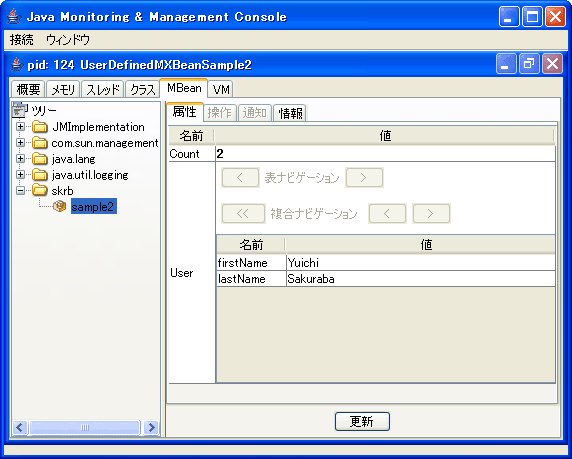Expand the JMImplementation tree node
Screen dimensions: 572x459
(21, 127)
